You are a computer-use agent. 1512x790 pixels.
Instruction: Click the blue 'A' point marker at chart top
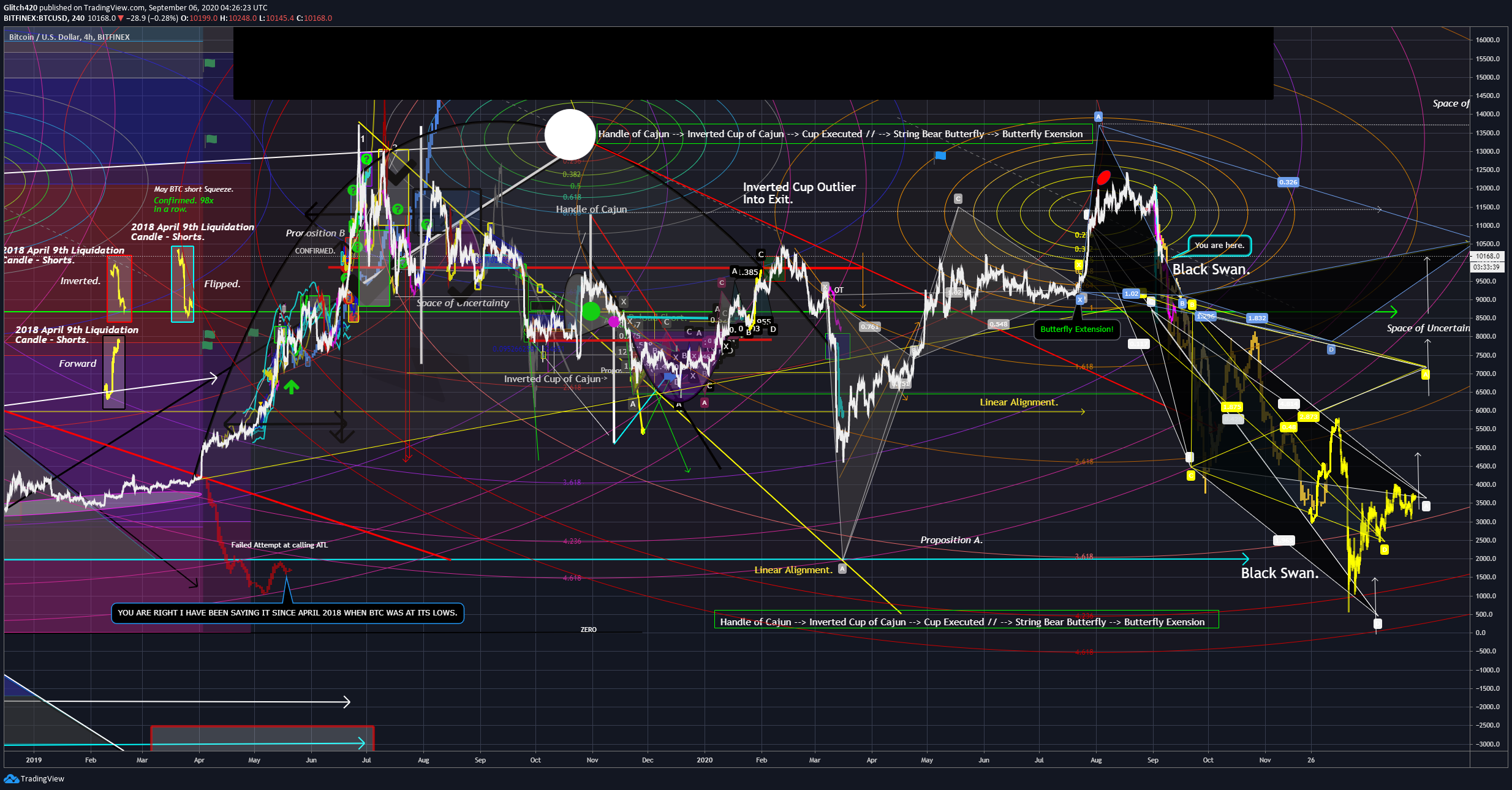point(1098,116)
